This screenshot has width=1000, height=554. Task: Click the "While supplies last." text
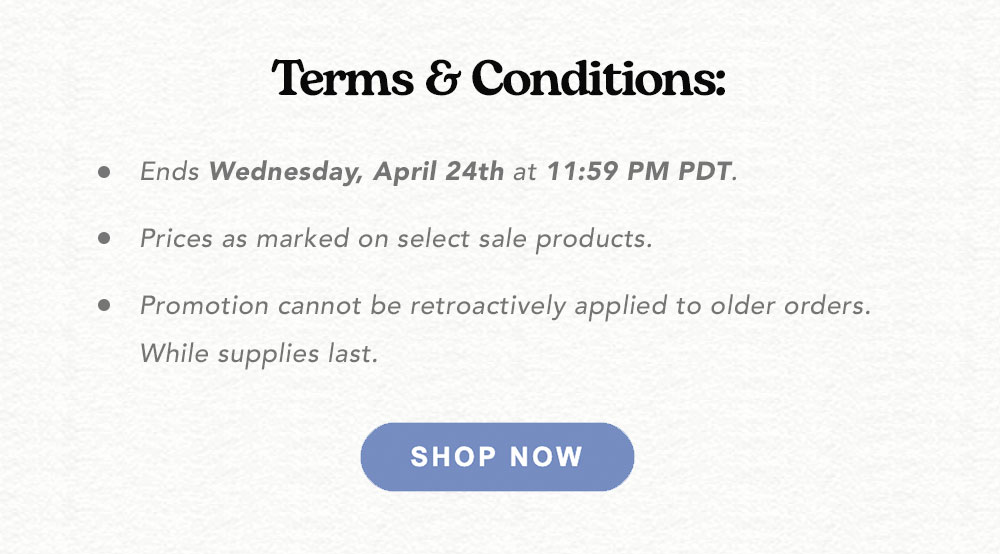pos(259,354)
